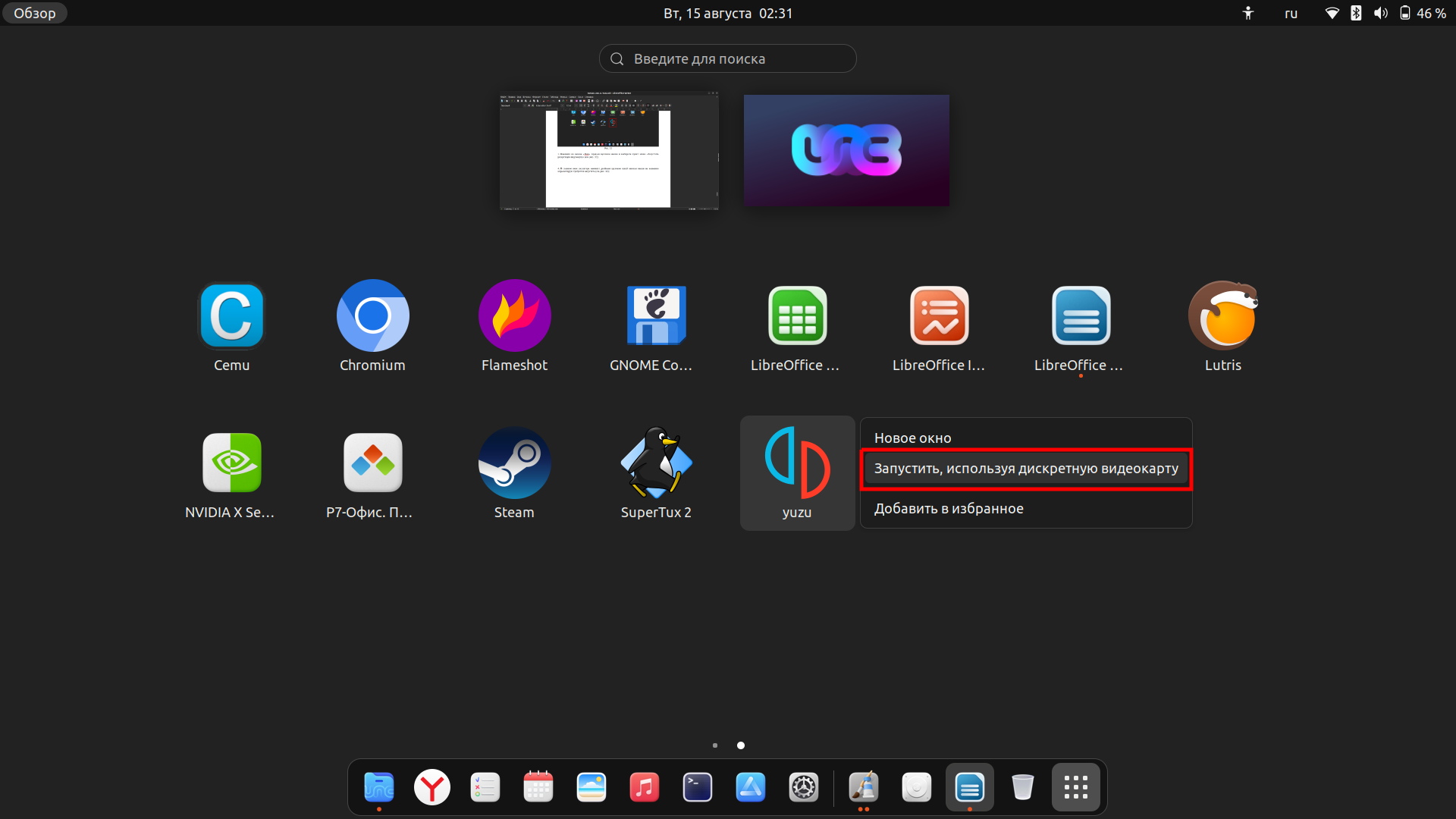Open system Settings gear in dock
This screenshot has height=819, width=1456.
point(804,787)
